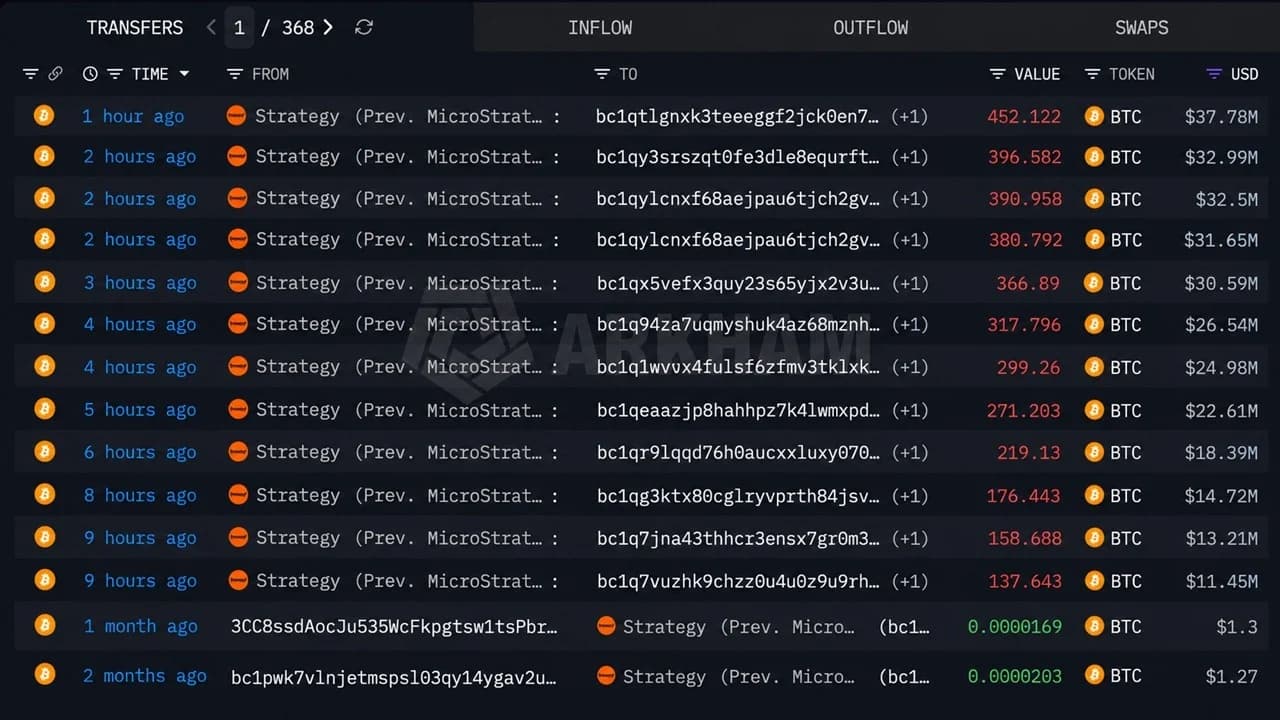1280x720 pixels.
Task: Expand the +1 recipients on 452.122 row
Action: (x=910, y=116)
